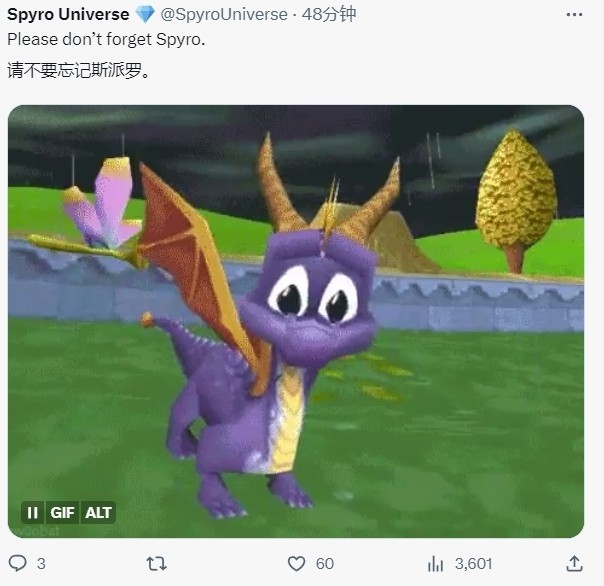Click the like count of 60
This screenshot has height=586, width=604.
click(325, 564)
